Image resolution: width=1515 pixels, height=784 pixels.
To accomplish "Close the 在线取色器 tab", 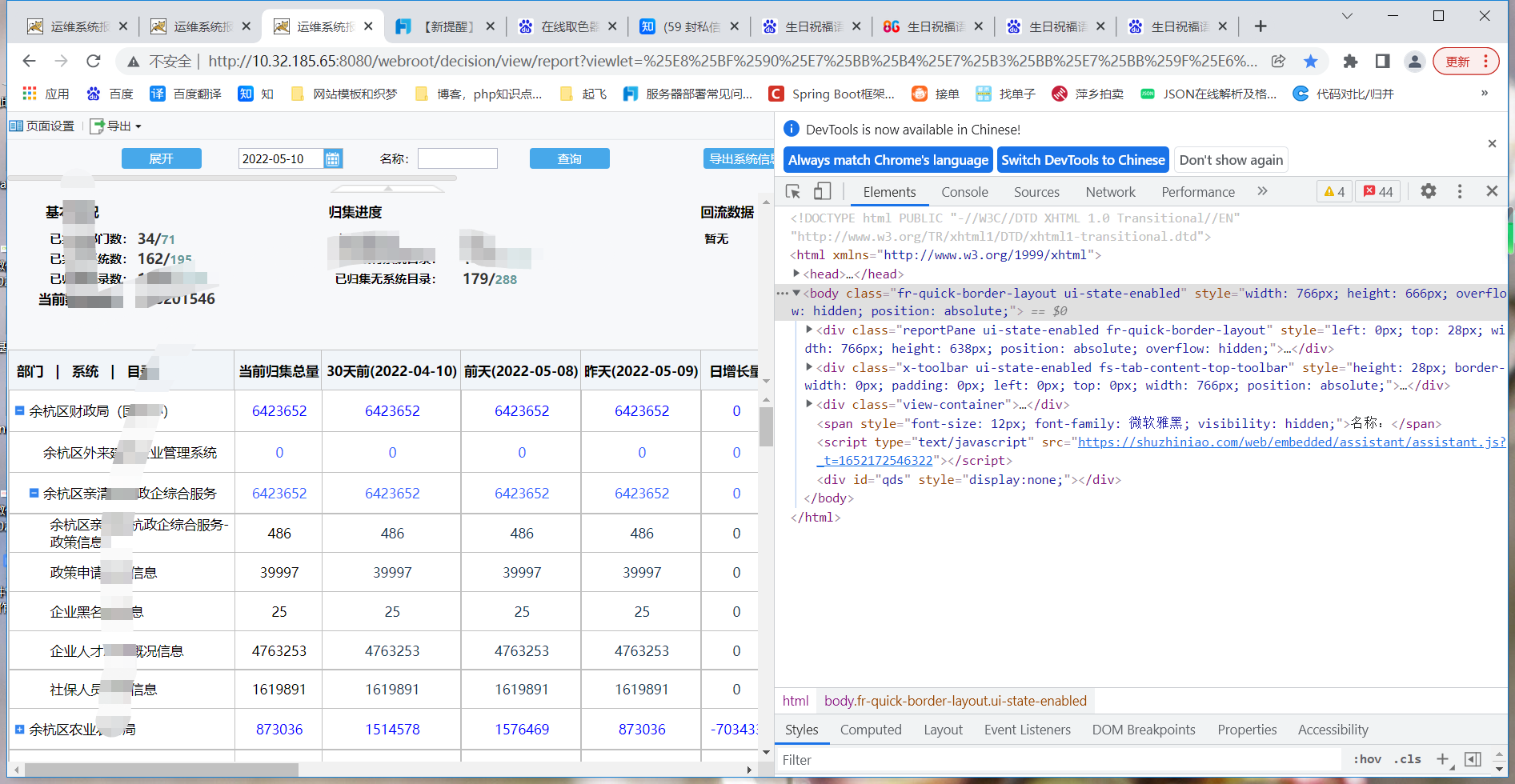I will click(x=612, y=26).
